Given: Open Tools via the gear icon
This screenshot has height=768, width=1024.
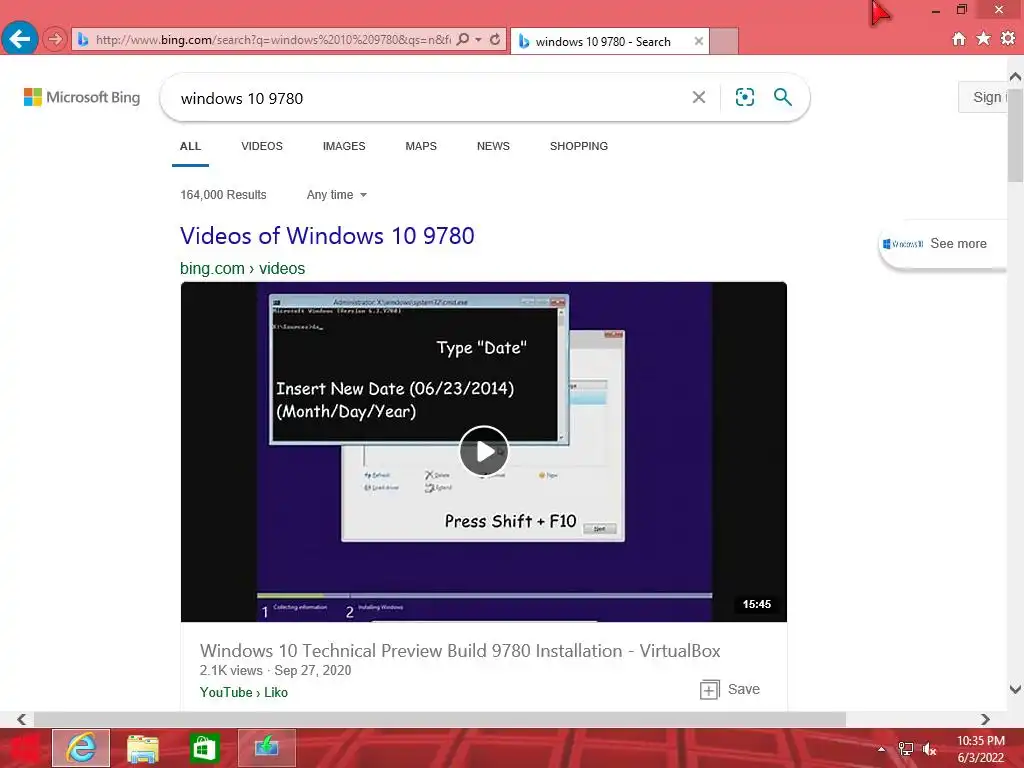Looking at the screenshot, I should (x=1008, y=39).
